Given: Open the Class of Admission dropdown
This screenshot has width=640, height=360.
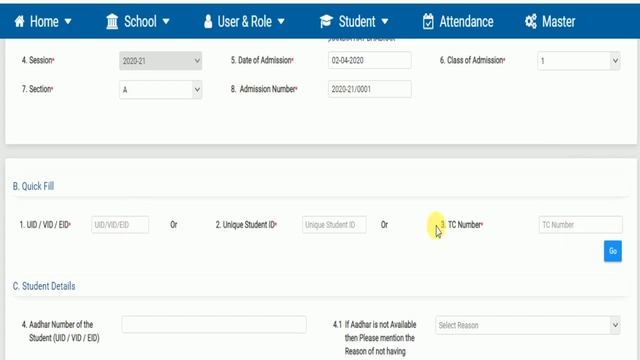Looking at the screenshot, I should (x=579, y=61).
